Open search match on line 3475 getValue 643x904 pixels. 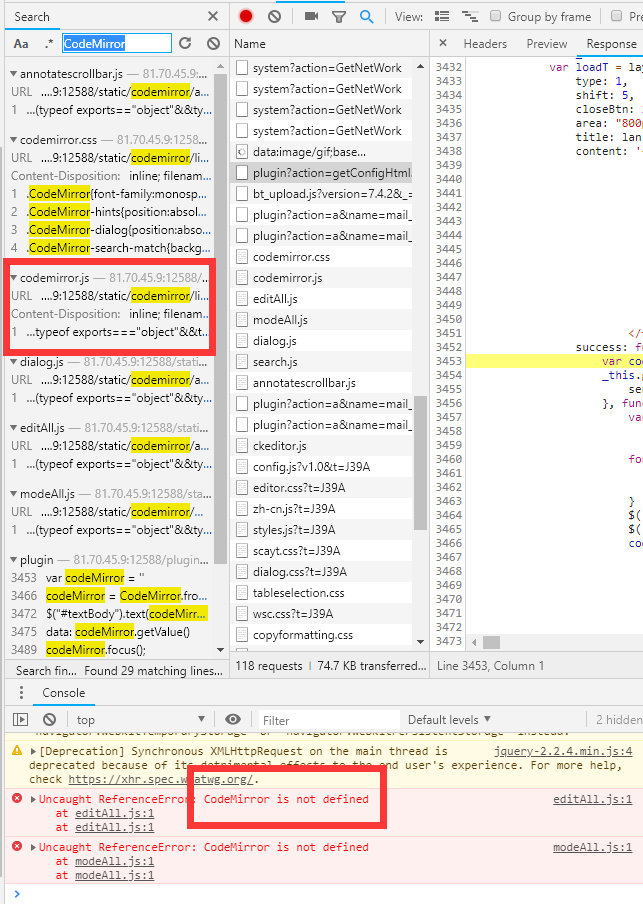(x=110, y=632)
